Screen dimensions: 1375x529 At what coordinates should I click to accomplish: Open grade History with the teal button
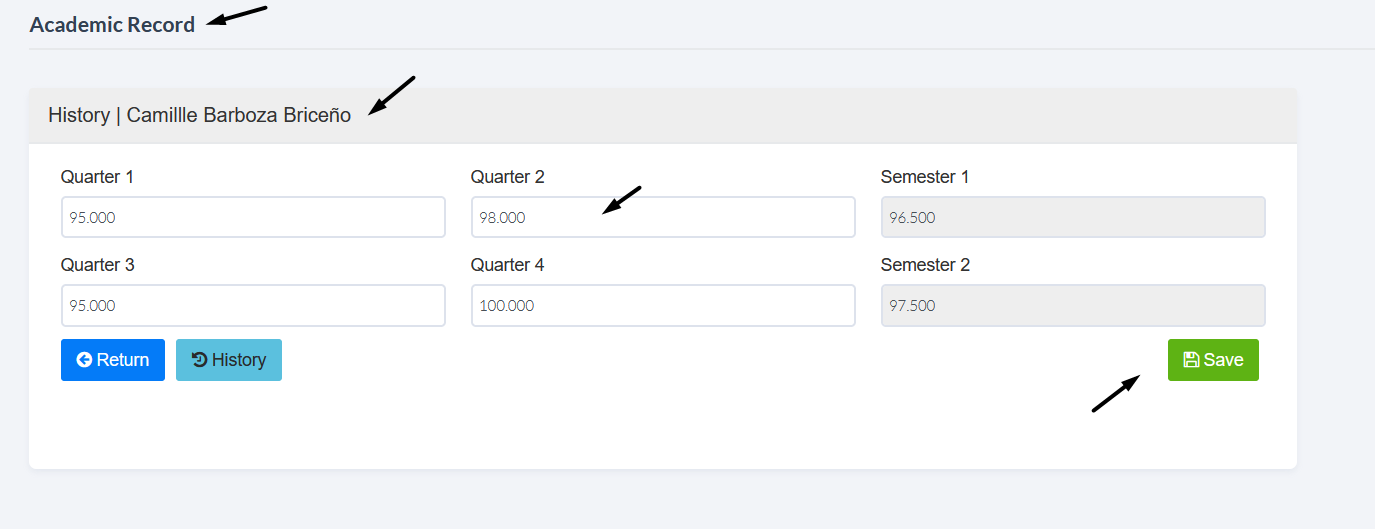click(229, 360)
